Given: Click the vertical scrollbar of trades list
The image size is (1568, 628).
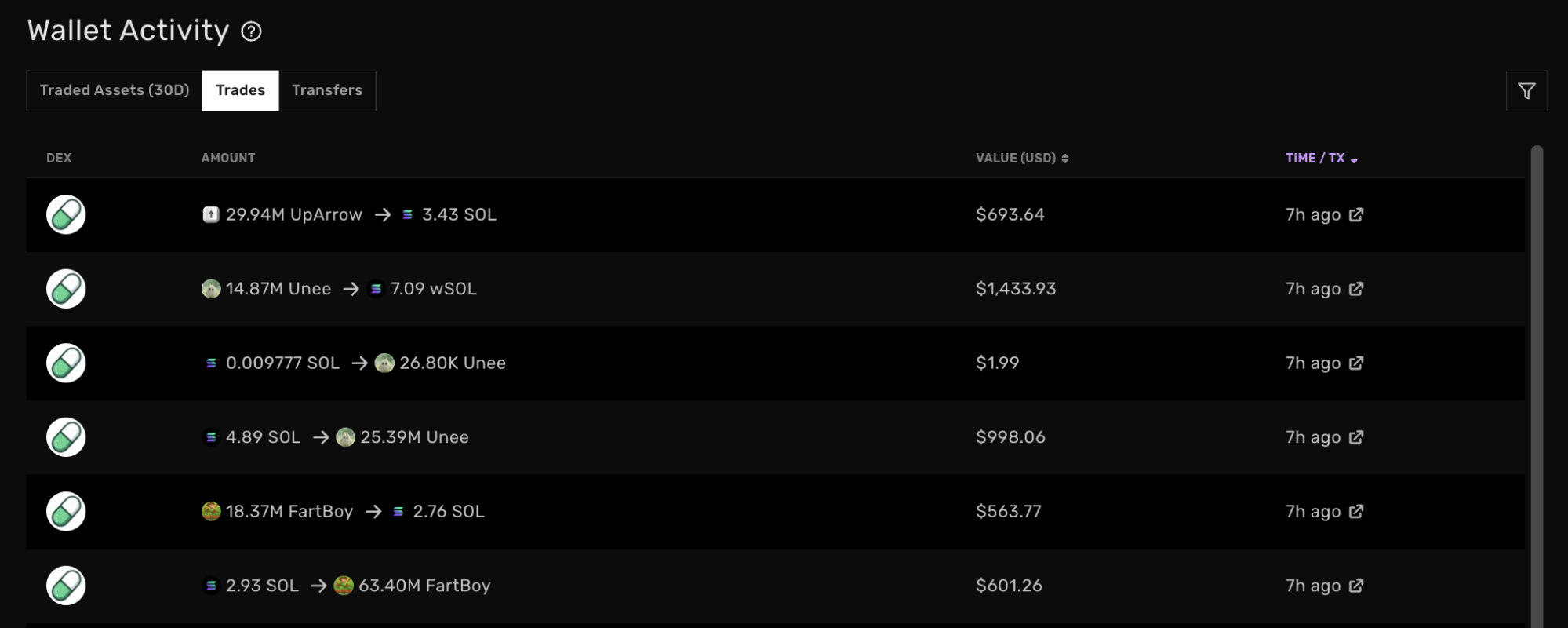Looking at the screenshot, I should (1537, 385).
